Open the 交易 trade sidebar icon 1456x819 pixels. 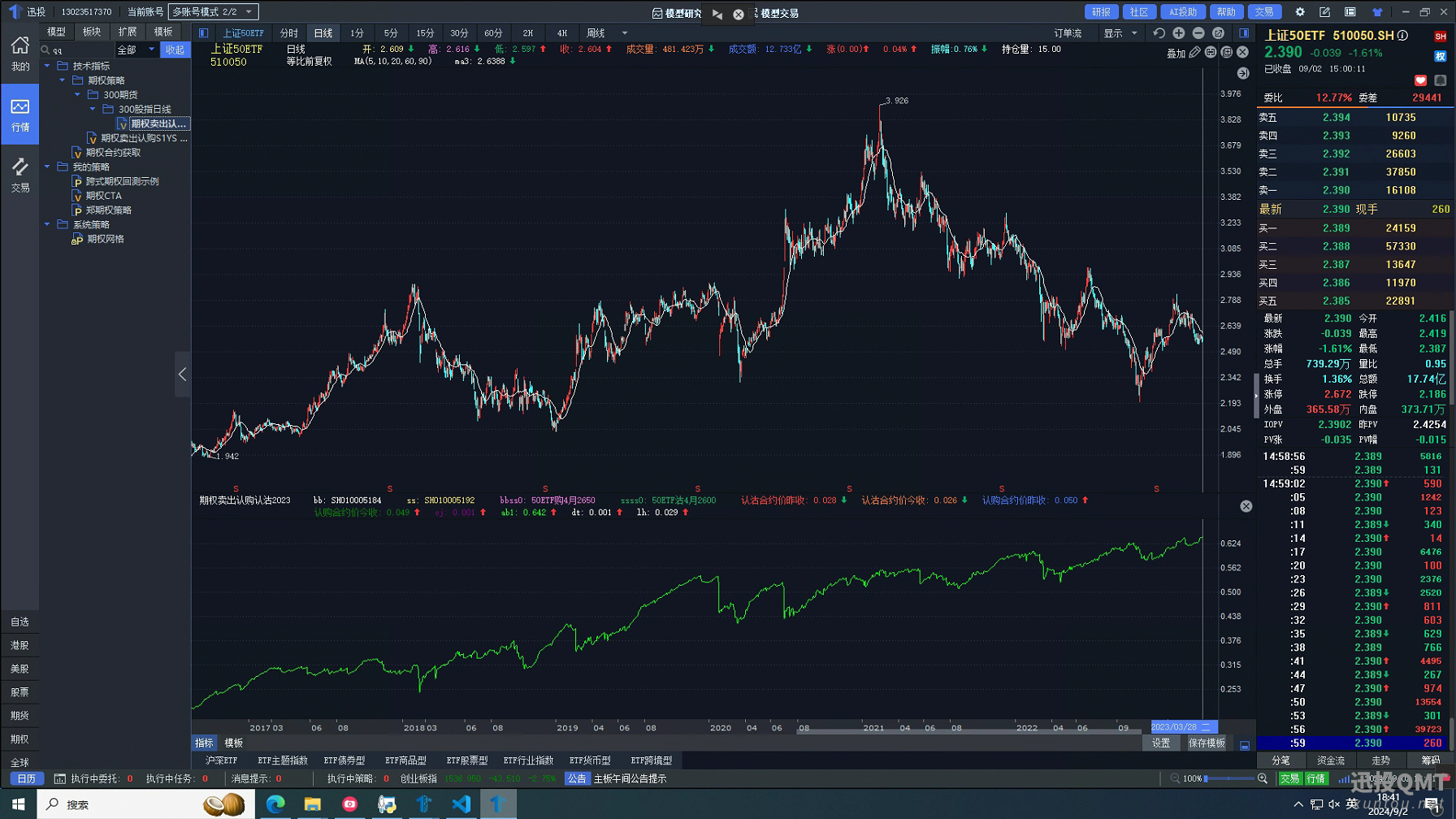tap(19, 175)
